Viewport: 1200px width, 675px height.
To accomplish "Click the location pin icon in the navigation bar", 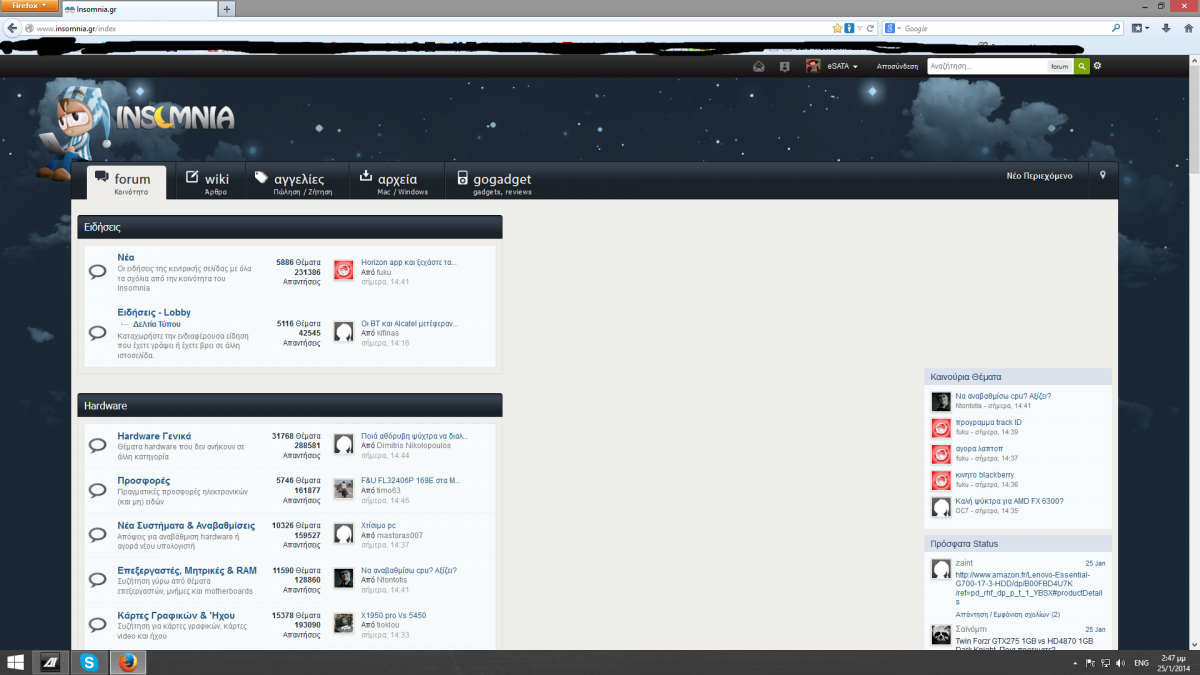I will click(x=1103, y=175).
